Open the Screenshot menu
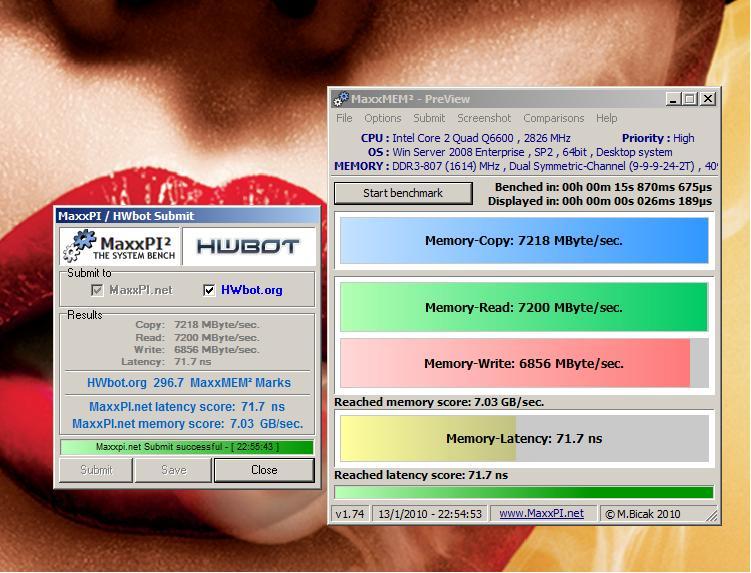Image resolution: width=751 pixels, height=573 pixels. click(484, 118)
